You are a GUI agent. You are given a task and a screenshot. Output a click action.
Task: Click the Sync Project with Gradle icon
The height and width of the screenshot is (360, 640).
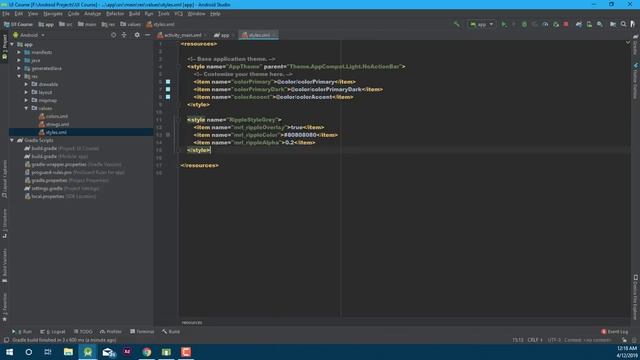pyautogui.click(x=579, y=24)
